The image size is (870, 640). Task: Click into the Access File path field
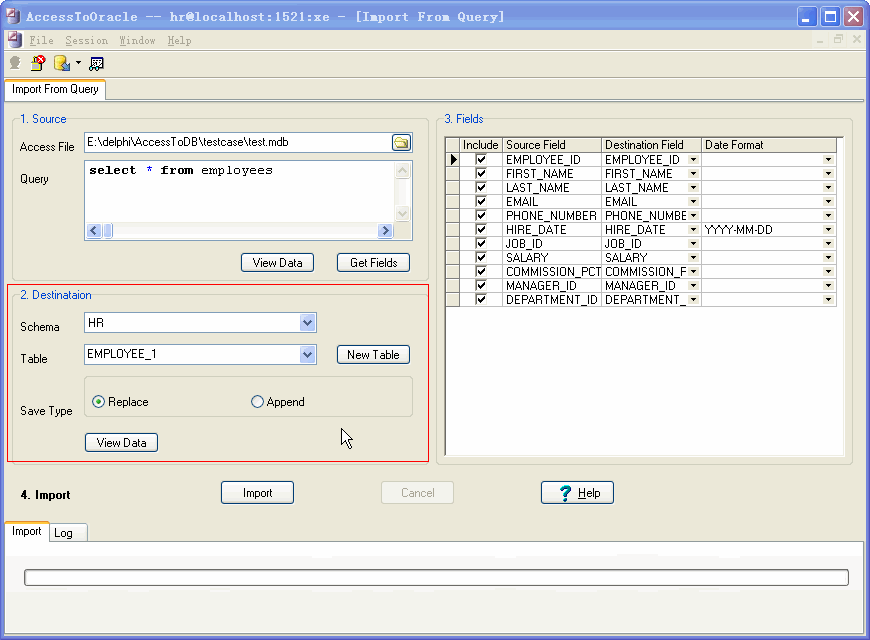point(238,143)
